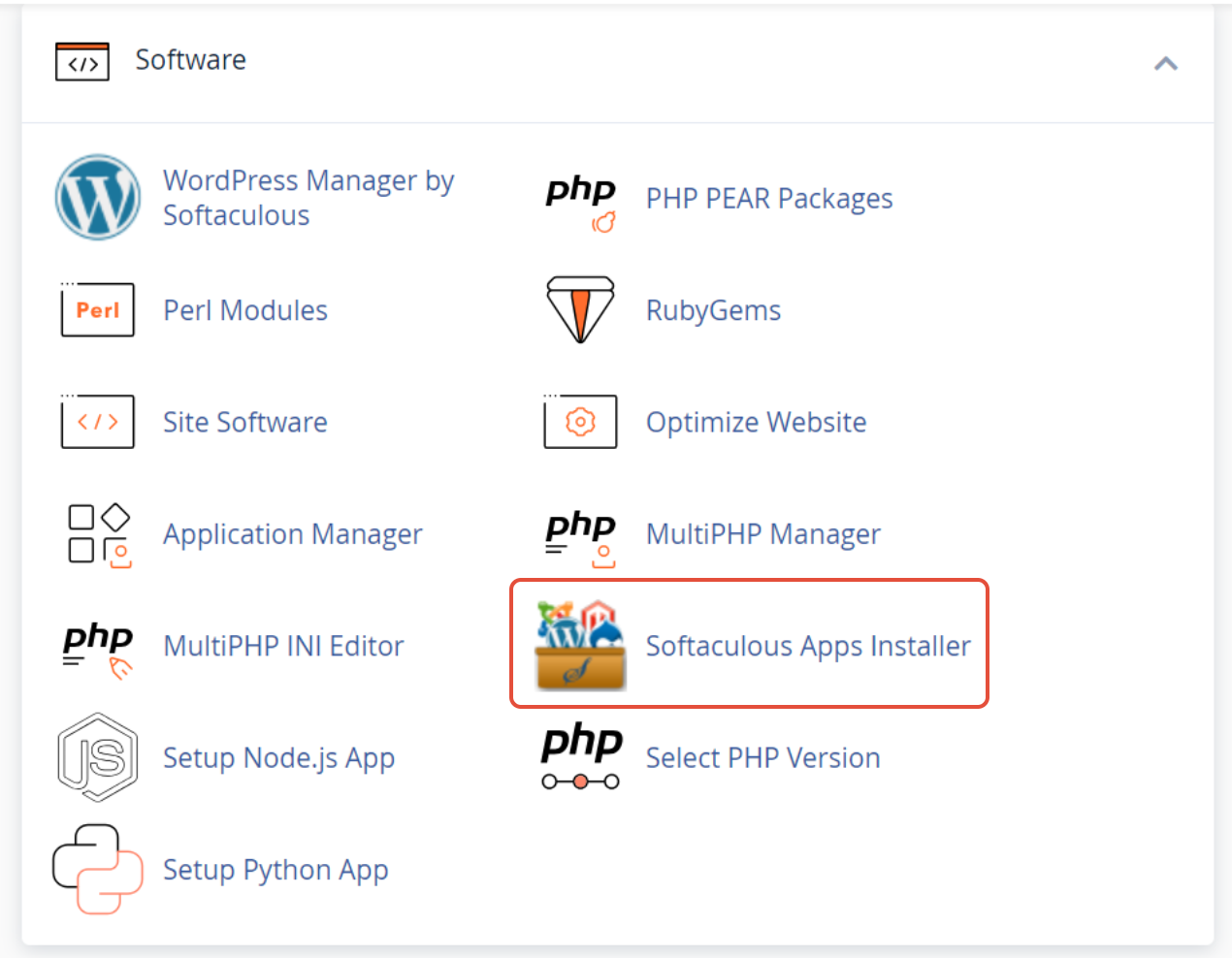Image resolution: width=1232 pixels, height=958 pixels.
Task: Open the Site Software link
Action: [x=245, y=422]
